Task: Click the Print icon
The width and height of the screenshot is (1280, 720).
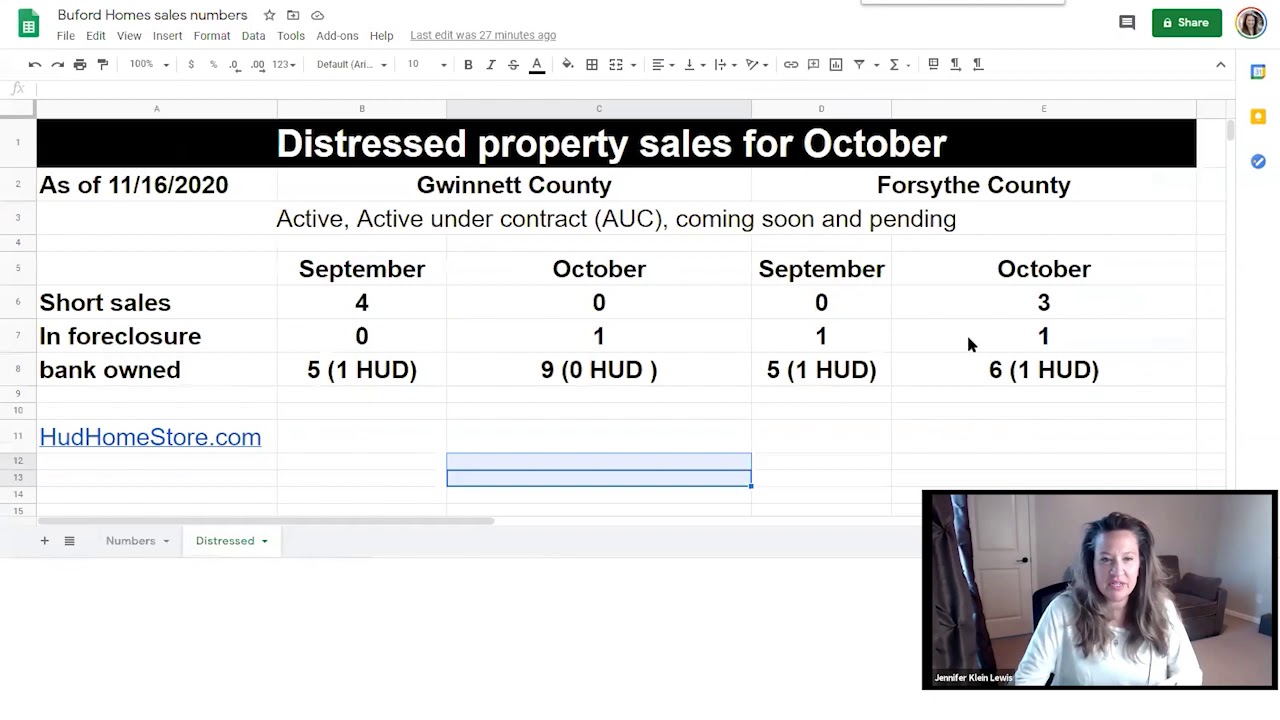Action: (80, 64)
